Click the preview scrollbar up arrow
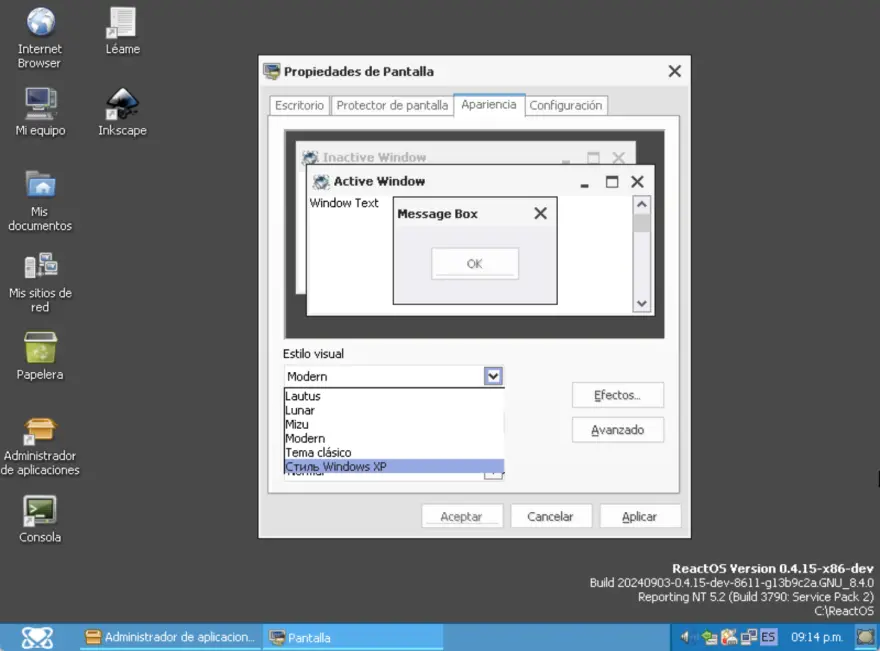 [x=641, y=205]
